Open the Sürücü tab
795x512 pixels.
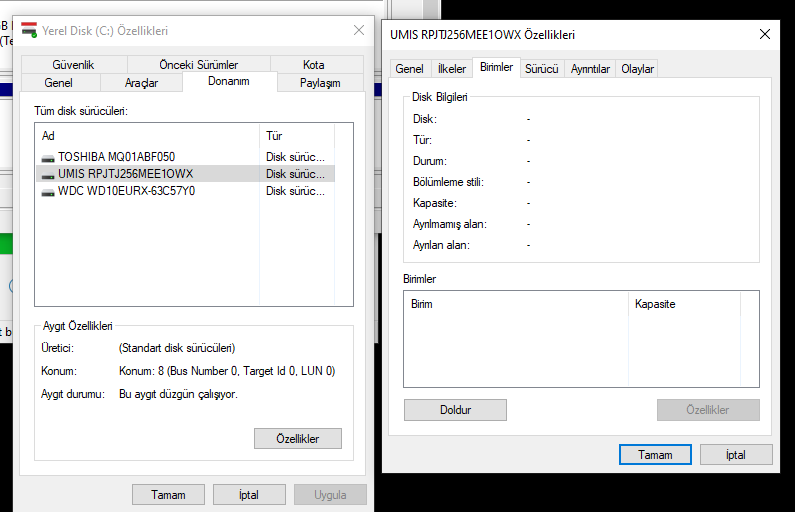pos(541,69)
